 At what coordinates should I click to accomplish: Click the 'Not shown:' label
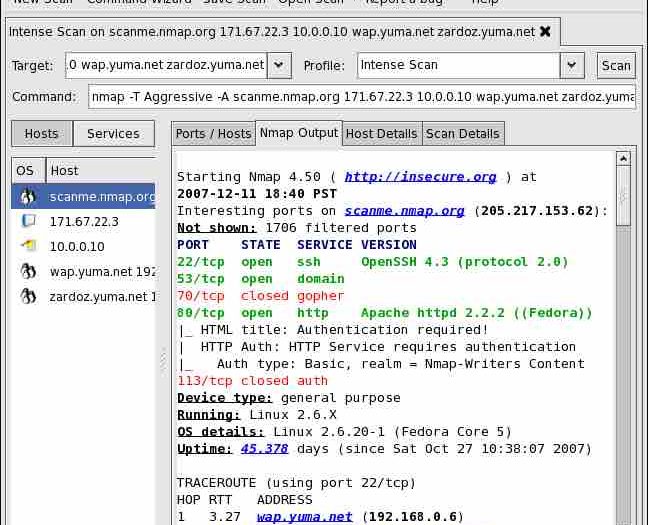click(x=217, y=228)
